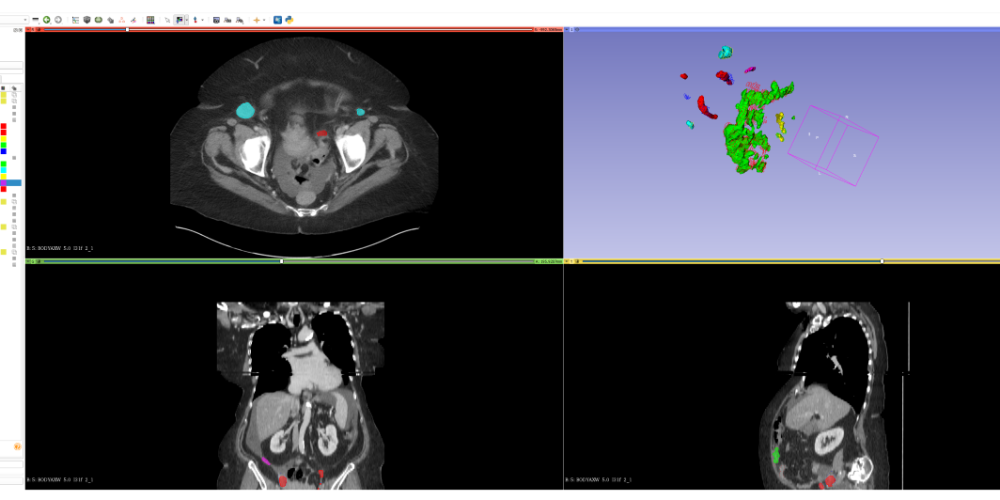Select the highlighted purple segment row
Screen dimensions: 1000x500
[x=11, y=183]
